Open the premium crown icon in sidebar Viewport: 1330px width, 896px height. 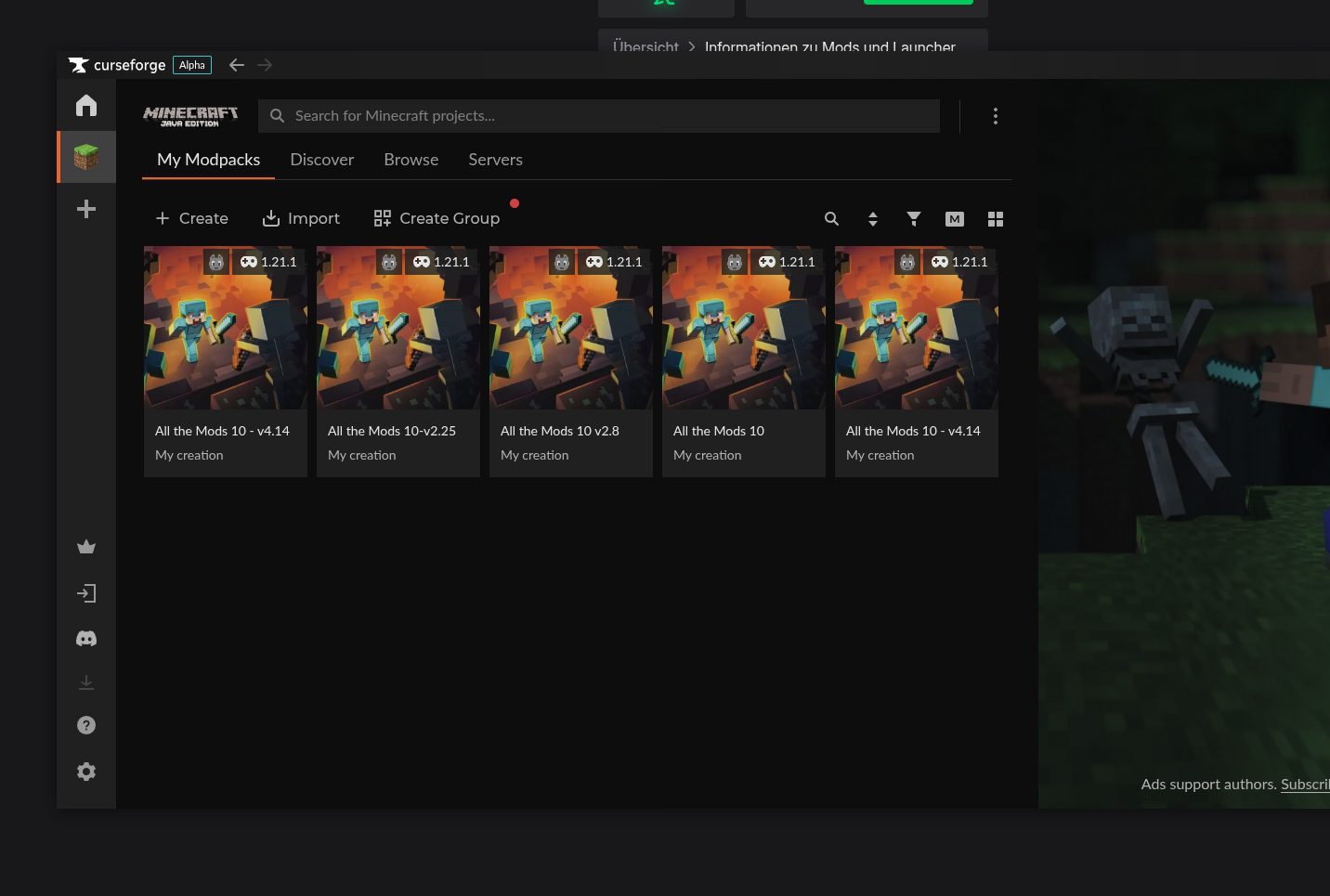(x=85, y=546)
